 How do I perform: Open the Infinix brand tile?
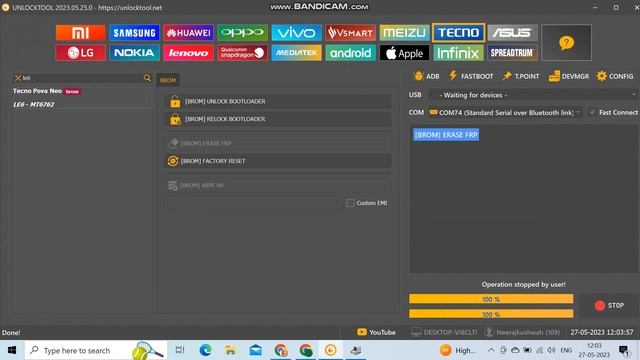tap(458, 53)
